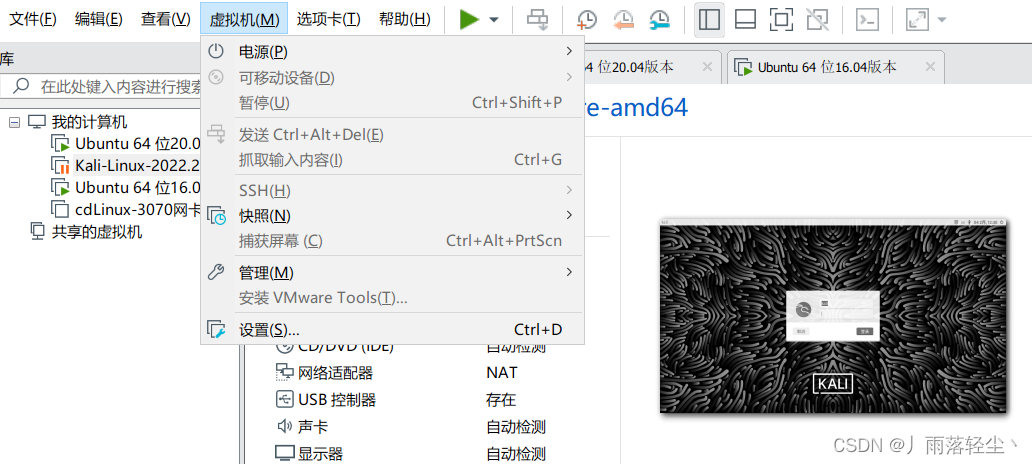Screen dimensions: 1032x464
Task: Click the 存在 value for USB controller
Action: (x=501, y=400)
